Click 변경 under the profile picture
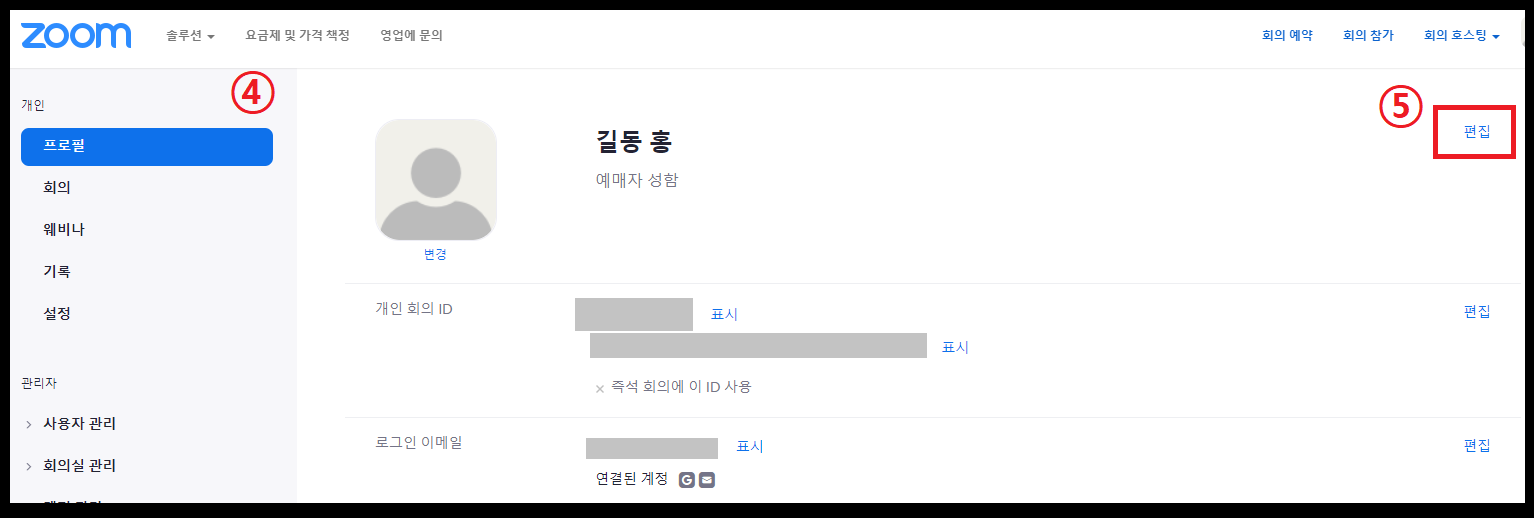This screenshot has height=518, width=1534. (x=435, y=255)
